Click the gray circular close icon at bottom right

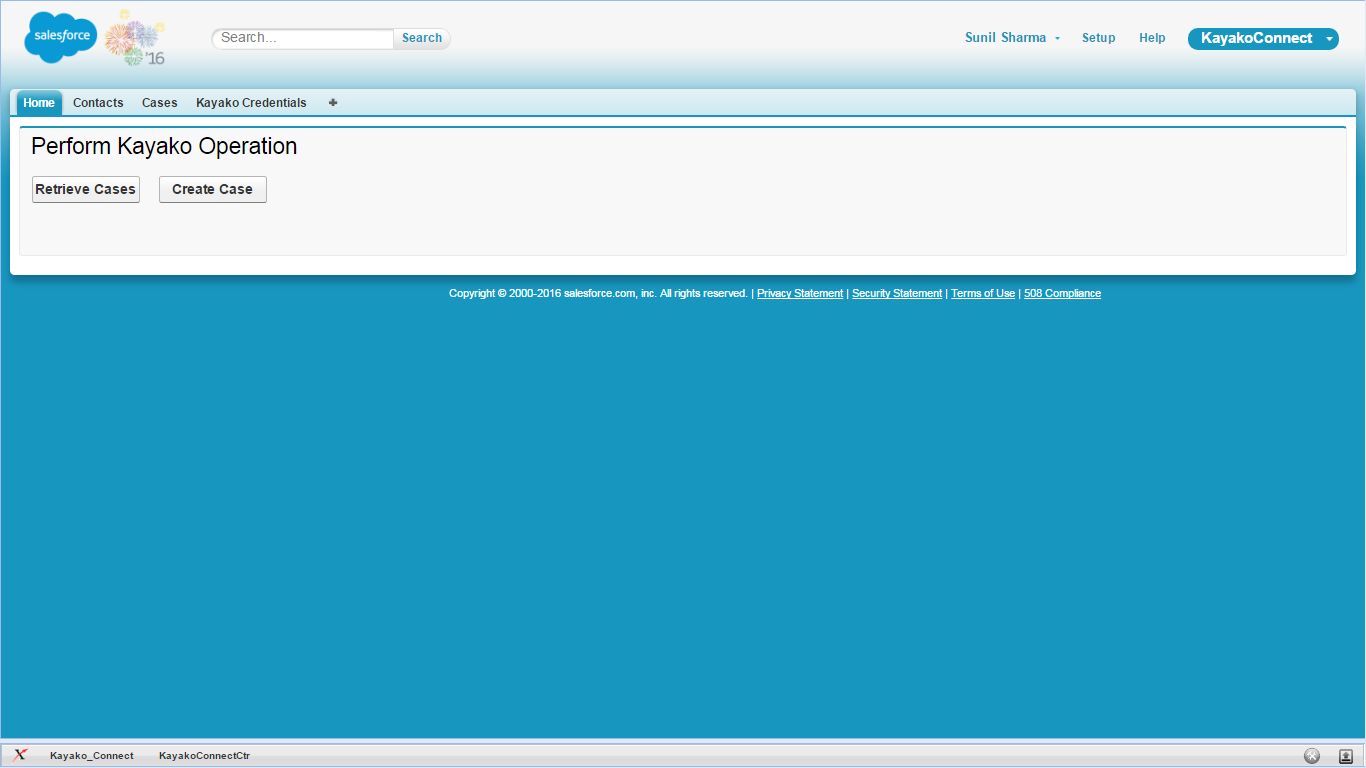point(1312,756)
